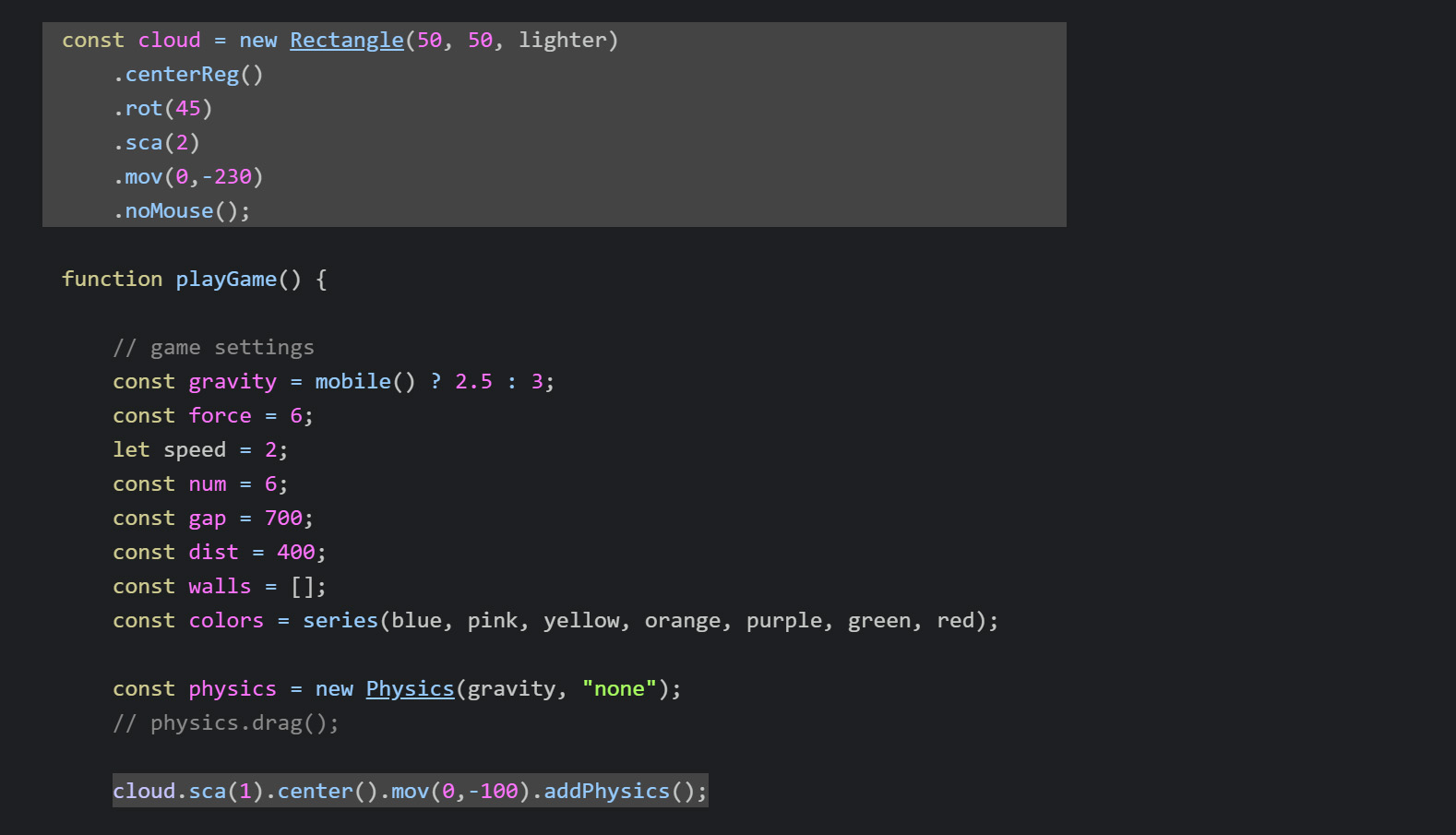Screen dimensions: 1456x835
Task: Click the "const gap = 700;" line
Action: point(213,519)
